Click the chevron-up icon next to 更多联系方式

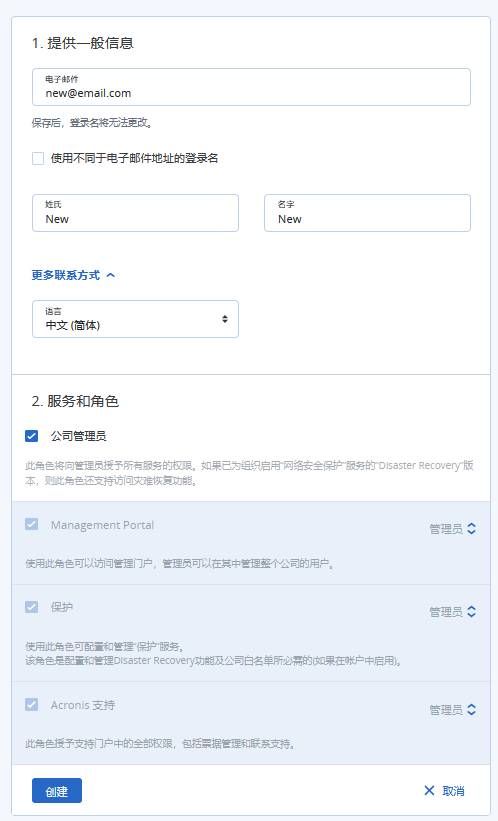click(110, 275)
